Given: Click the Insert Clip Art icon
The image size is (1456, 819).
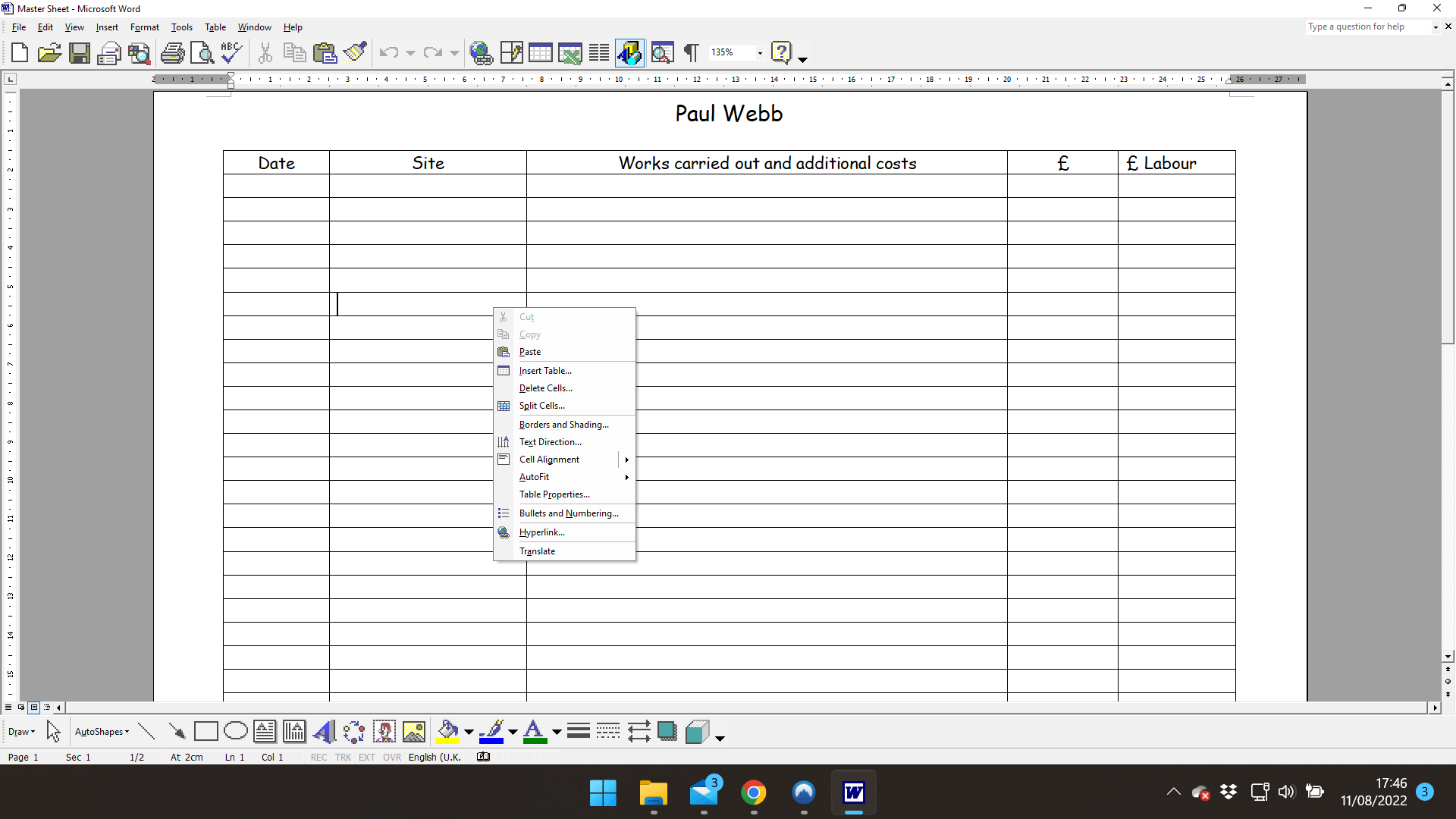Looking at the screenshot, I should (x=384, y=732).
